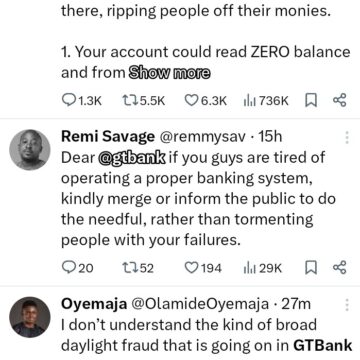
Task: Open Remi Savage's profile picture
Action: tap(30, 150)
